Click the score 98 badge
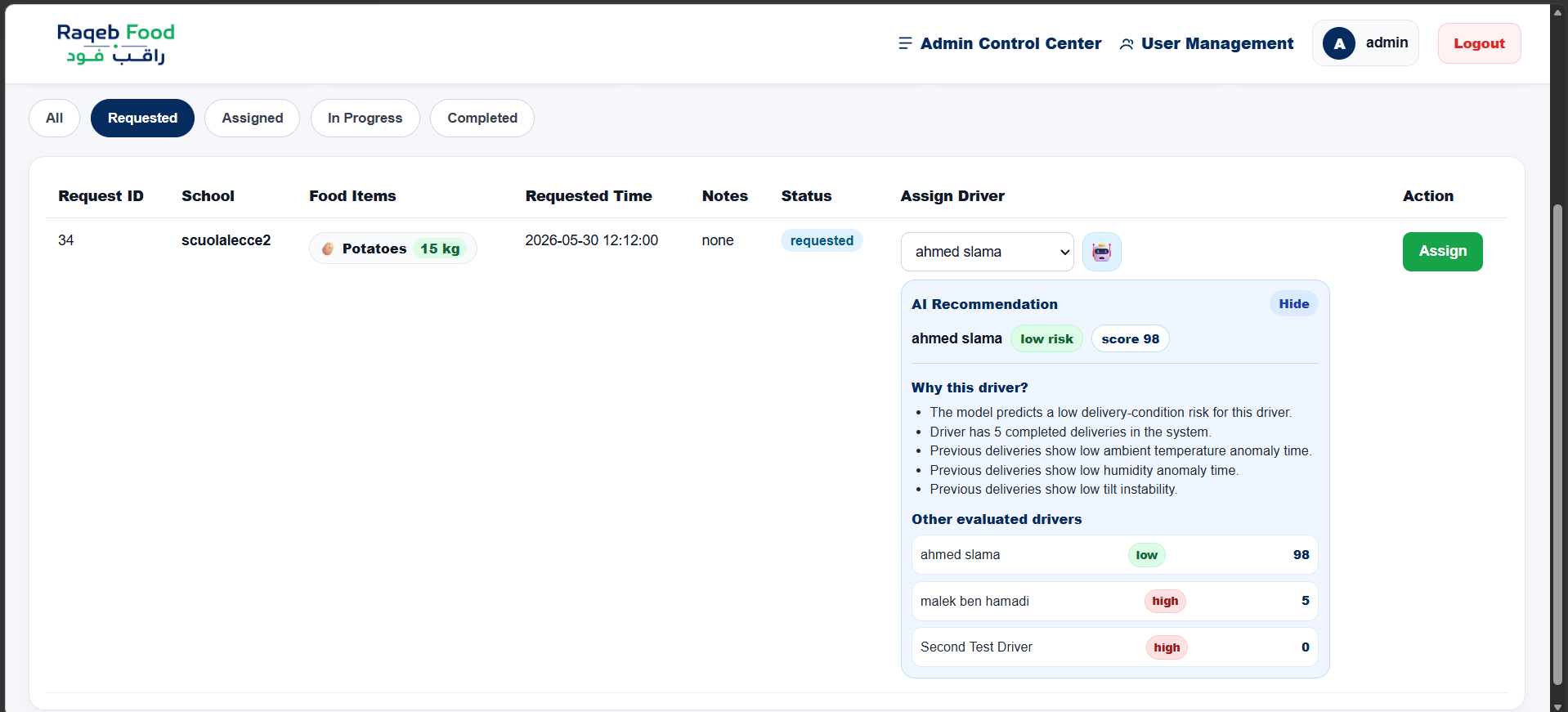 tap(1130, 338)
